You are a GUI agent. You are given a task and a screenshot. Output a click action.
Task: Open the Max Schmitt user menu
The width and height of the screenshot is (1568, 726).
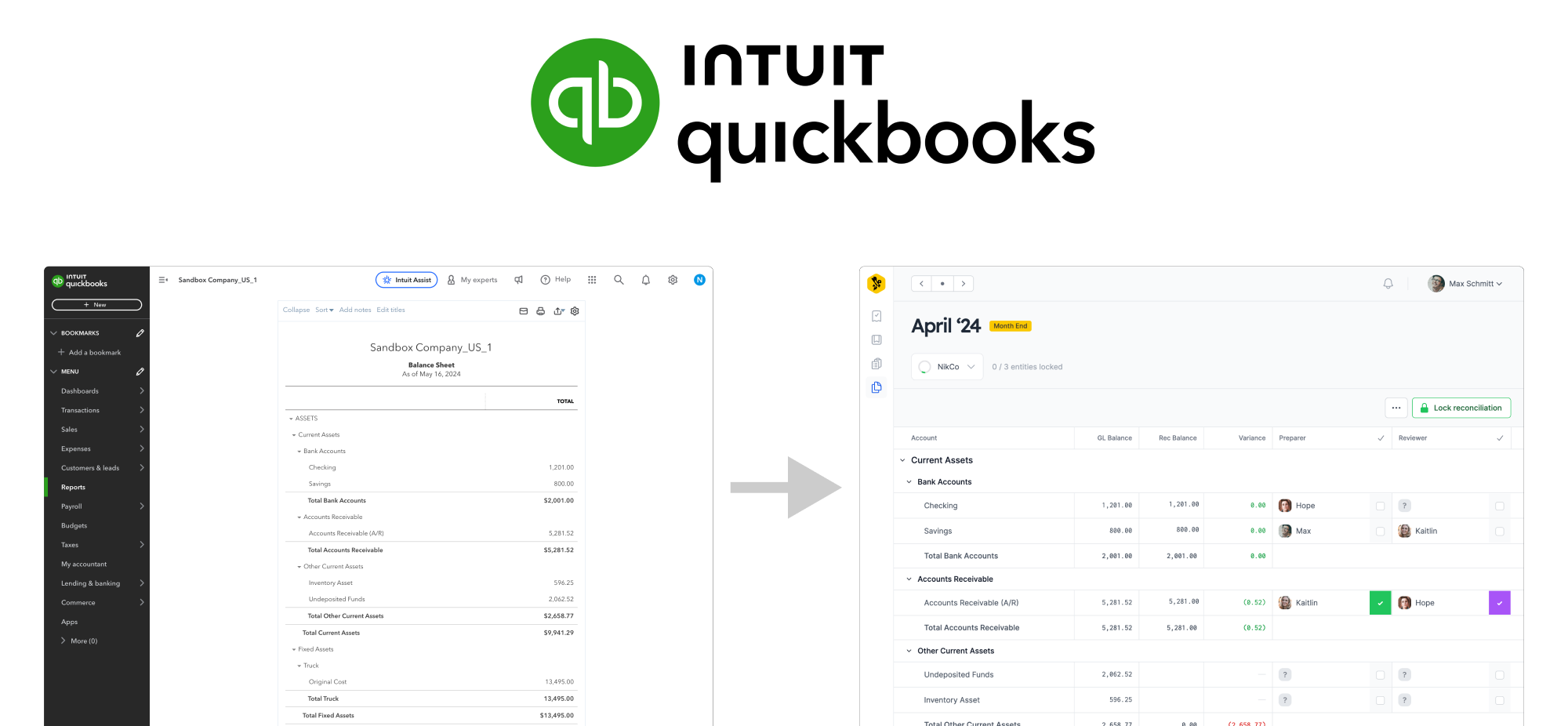(1465, 284)
